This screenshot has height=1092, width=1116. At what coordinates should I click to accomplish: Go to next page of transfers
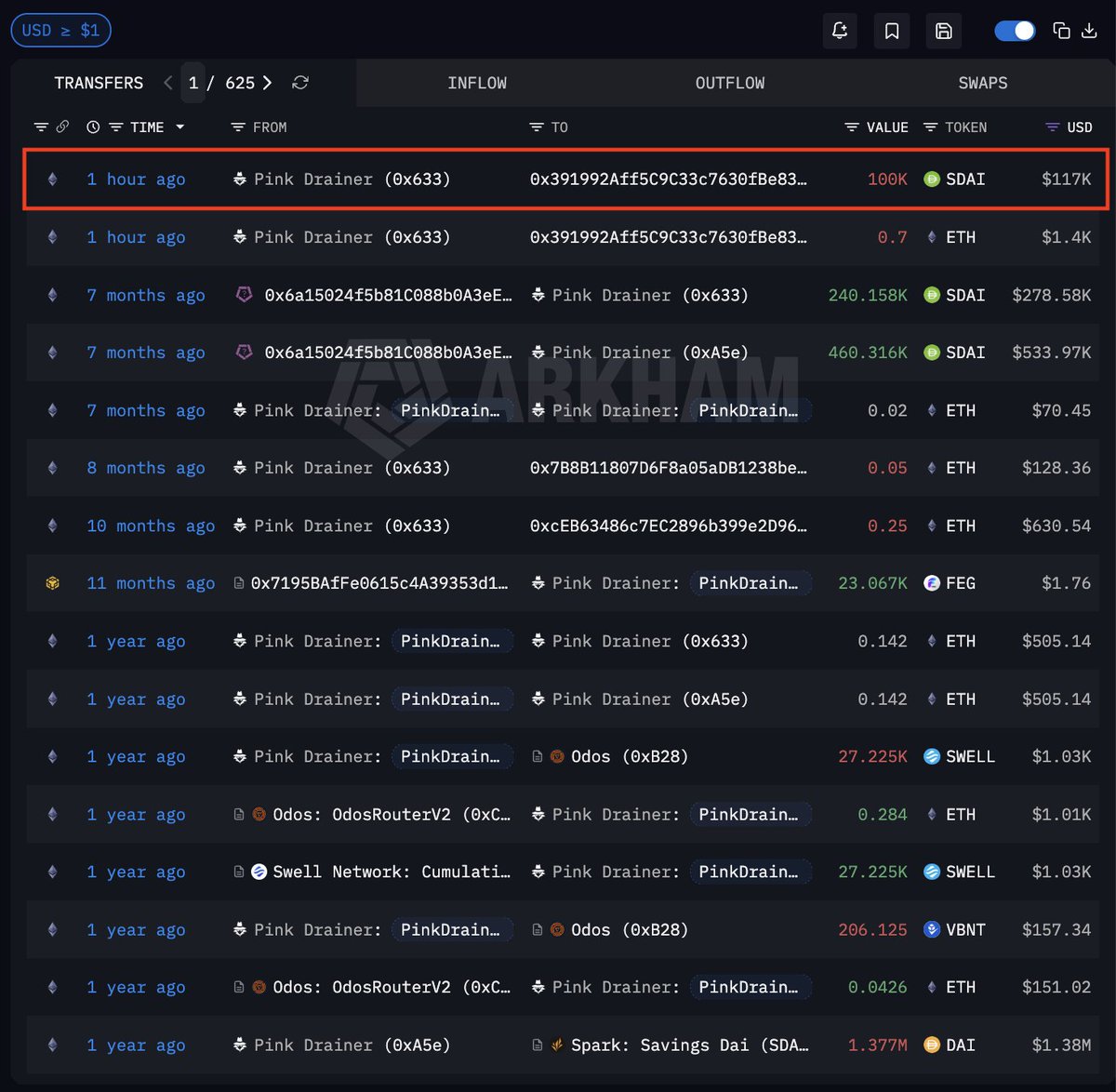pos(267,83)
